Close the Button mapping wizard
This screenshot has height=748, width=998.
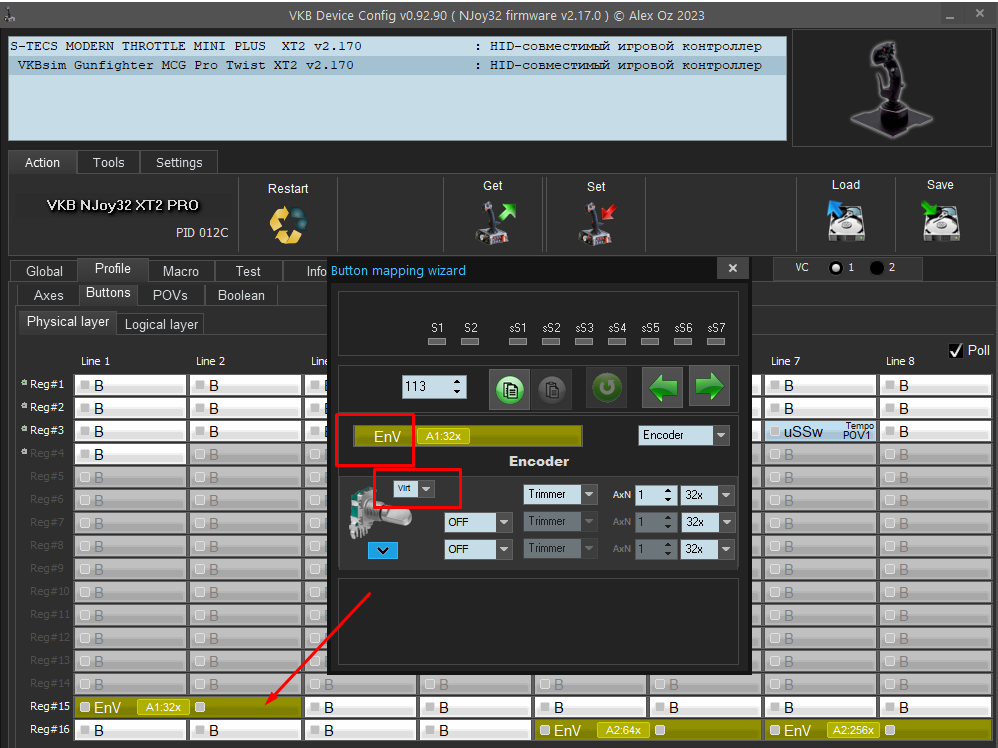click(x=733, y=268)
